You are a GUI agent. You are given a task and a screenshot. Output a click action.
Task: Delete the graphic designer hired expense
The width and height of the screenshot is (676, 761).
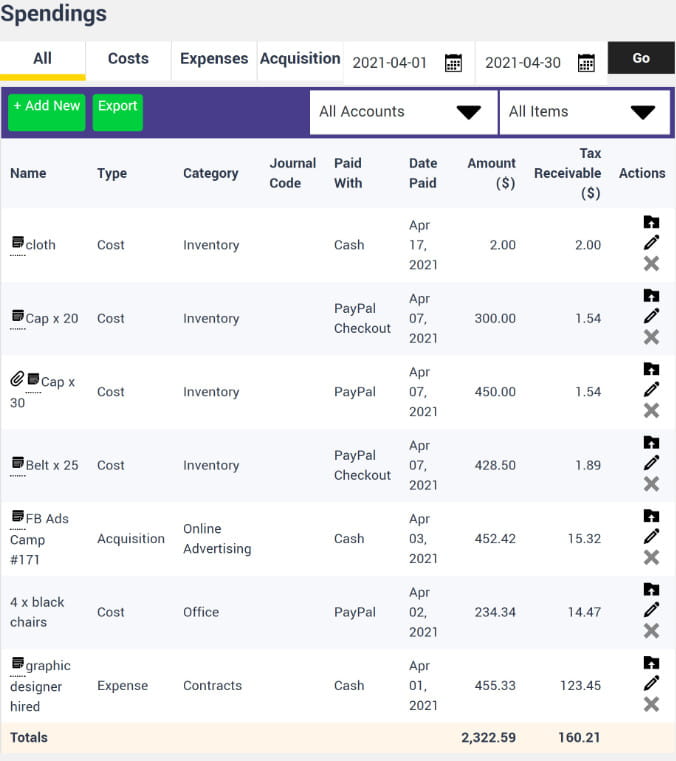pos(651,704)
